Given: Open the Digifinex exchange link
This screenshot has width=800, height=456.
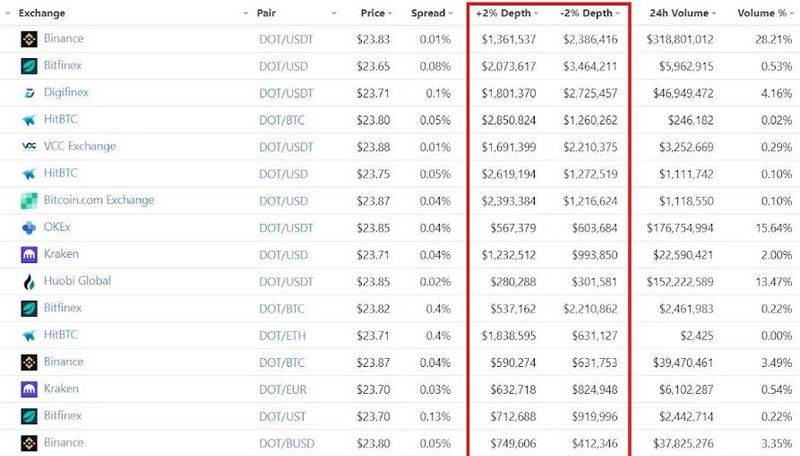Looking at the screenshot, I should 66,92.
